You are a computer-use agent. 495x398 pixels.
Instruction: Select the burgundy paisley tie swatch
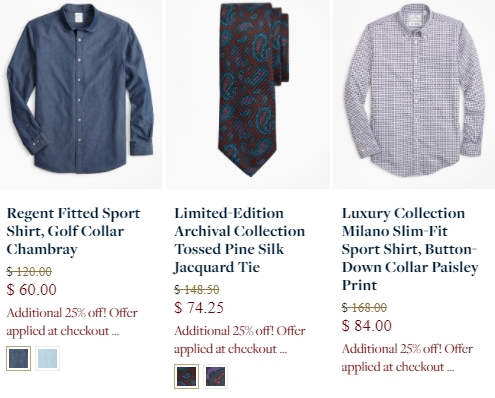tap(186, 376)
